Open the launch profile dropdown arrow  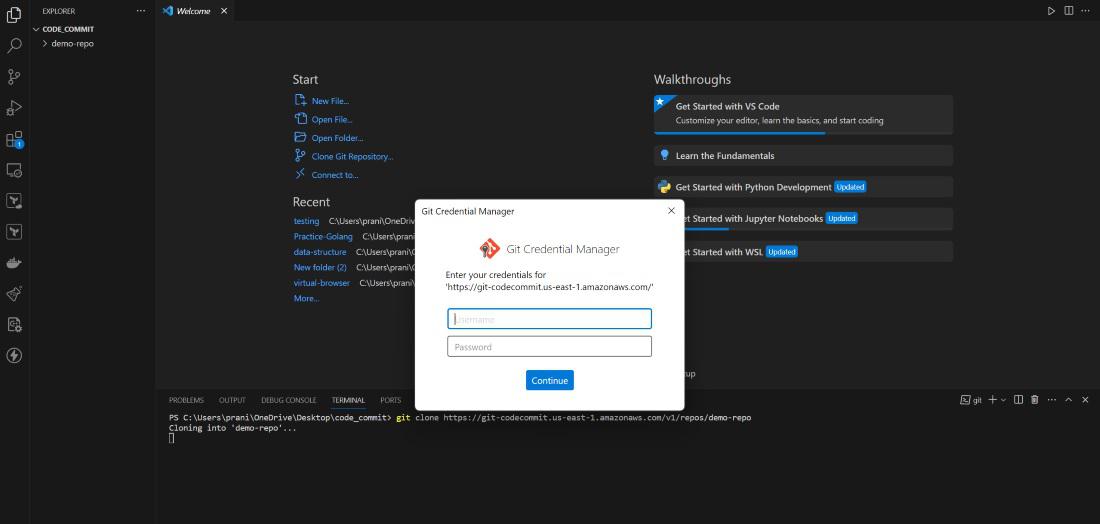[1003, 400]
